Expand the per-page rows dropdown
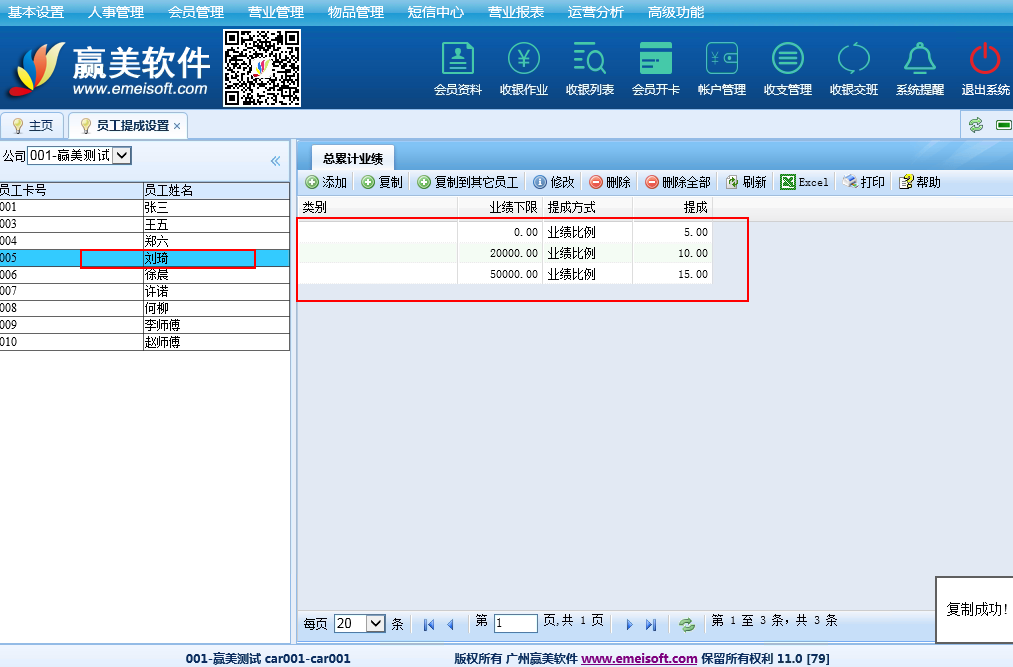 click(x=360, y=623)
